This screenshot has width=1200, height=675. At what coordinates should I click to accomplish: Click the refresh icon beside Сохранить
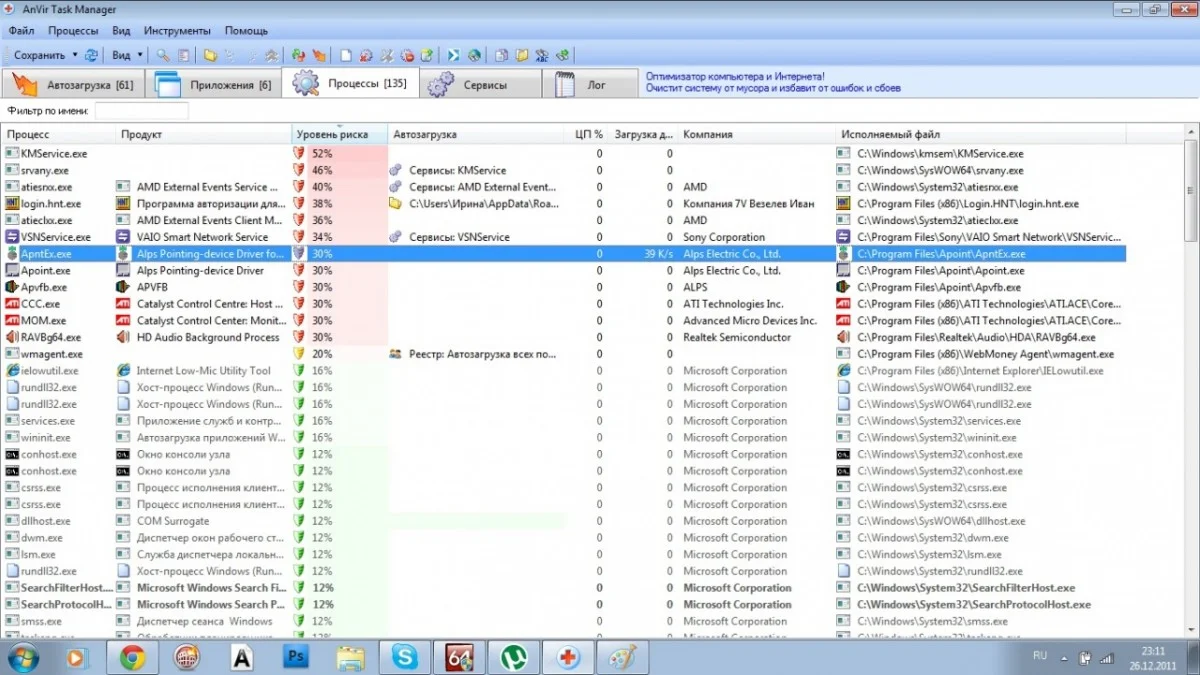click(92, 56)
